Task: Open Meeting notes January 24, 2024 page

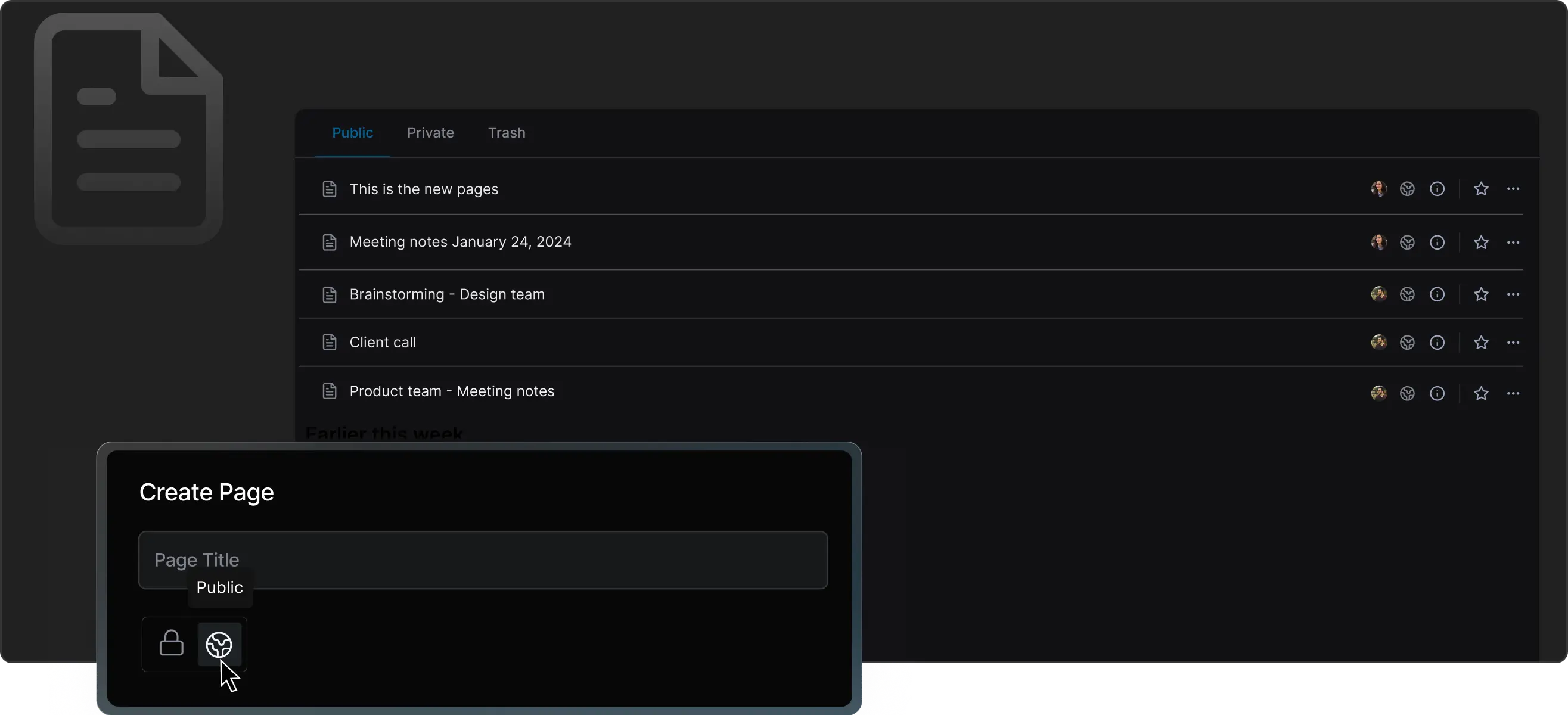Action: click(460, 242)
